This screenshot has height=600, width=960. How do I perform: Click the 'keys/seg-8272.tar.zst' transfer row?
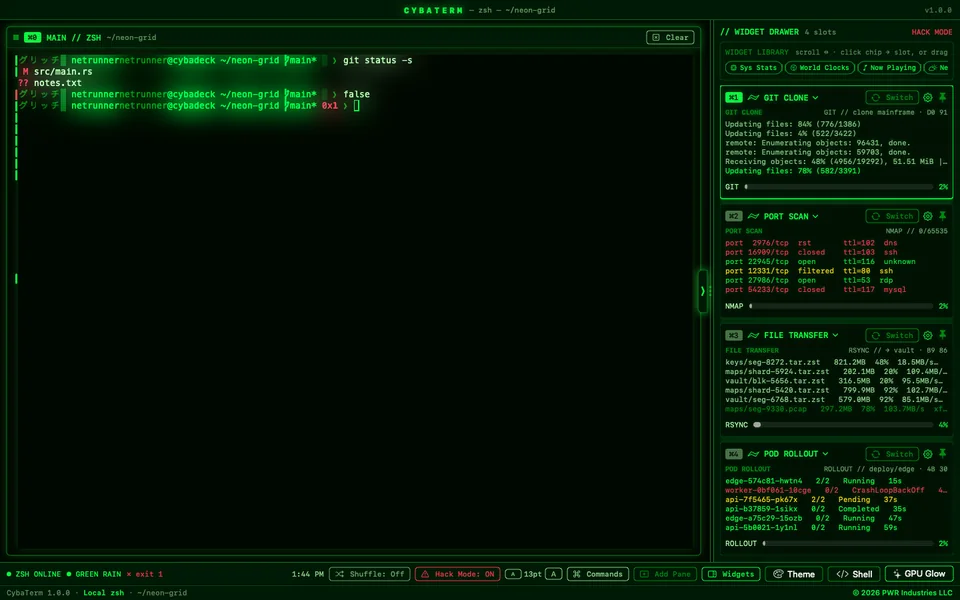pyautogui.click(x=832, y=362)
